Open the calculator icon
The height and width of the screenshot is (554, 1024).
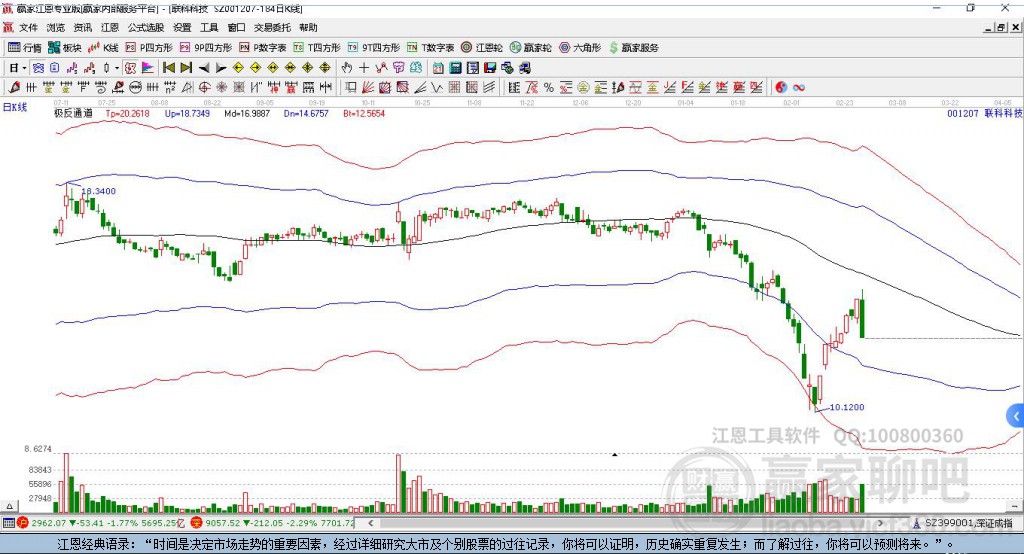click(455, 67)
